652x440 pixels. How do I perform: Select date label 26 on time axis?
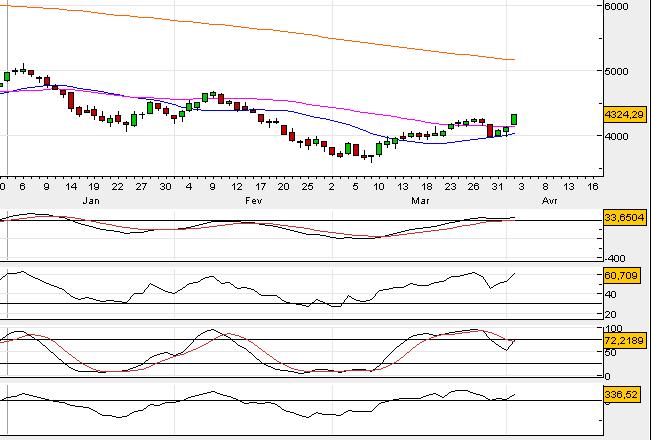[474, 187]
